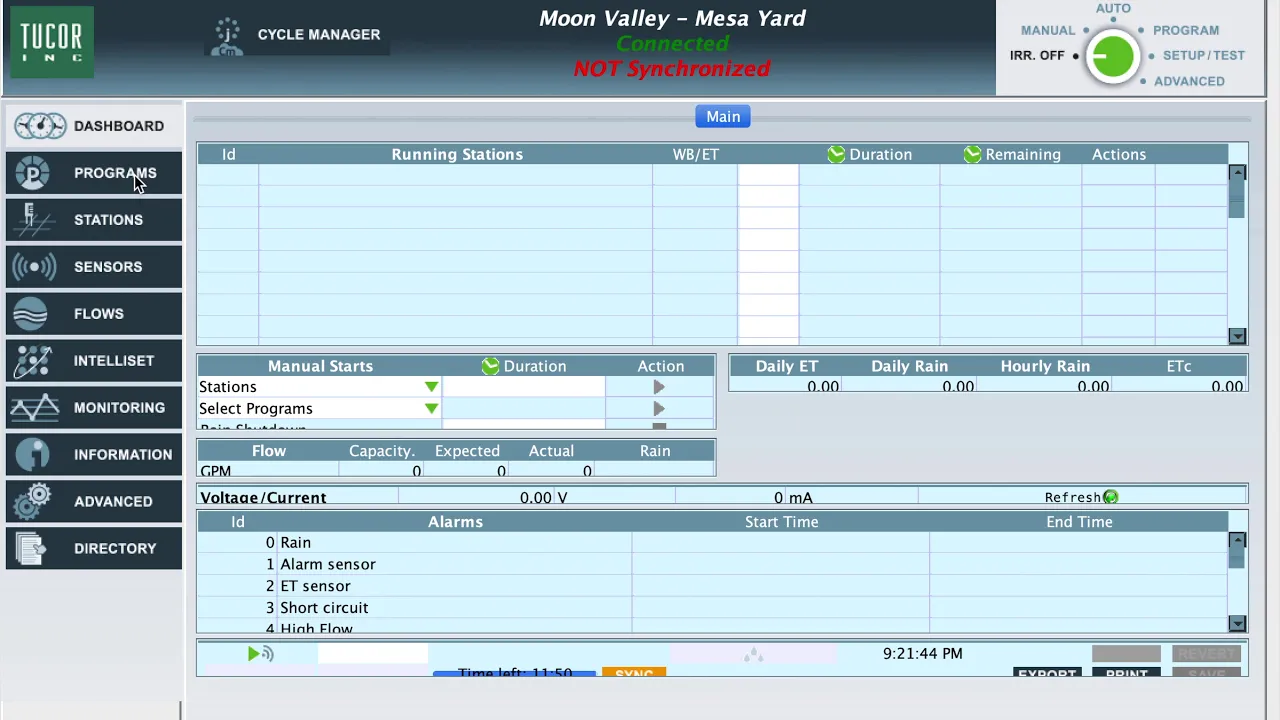Click the Information 'i' icon
1280x720 pixels.
33,455
